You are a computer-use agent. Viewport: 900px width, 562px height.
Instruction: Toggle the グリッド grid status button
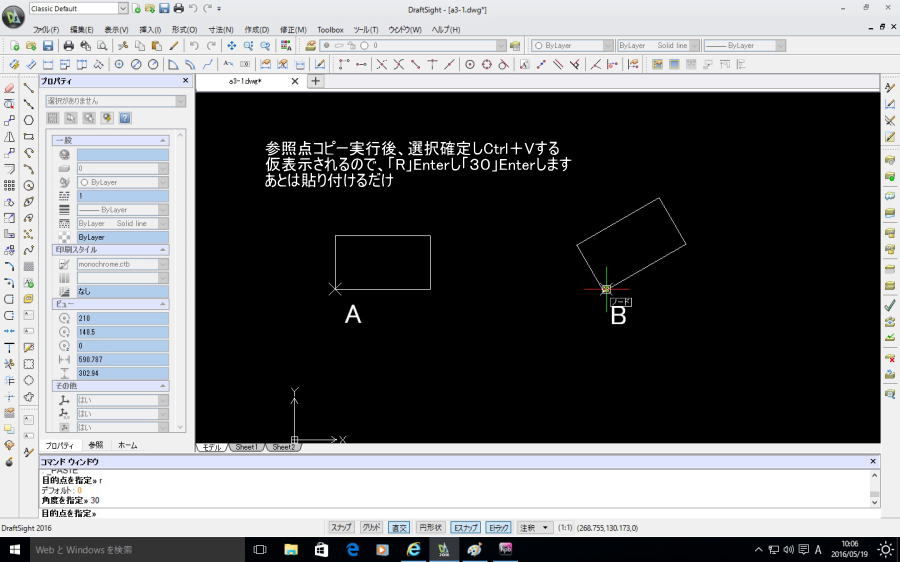371,528
